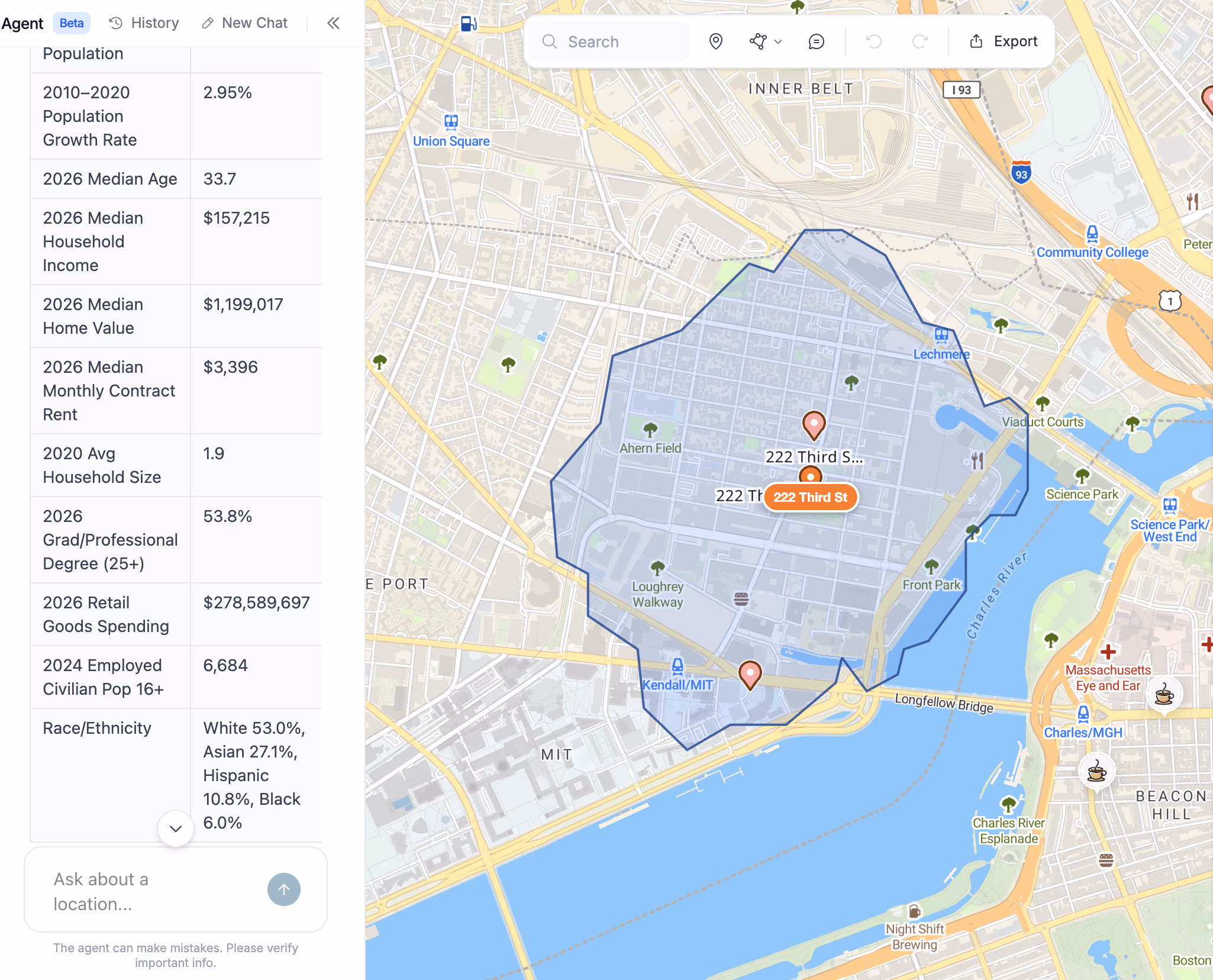Image resolution: width=1213 pixels, height=980 pixels.
Task: Click the Night Shift Brewing beer icon
Action: point(914,911)
